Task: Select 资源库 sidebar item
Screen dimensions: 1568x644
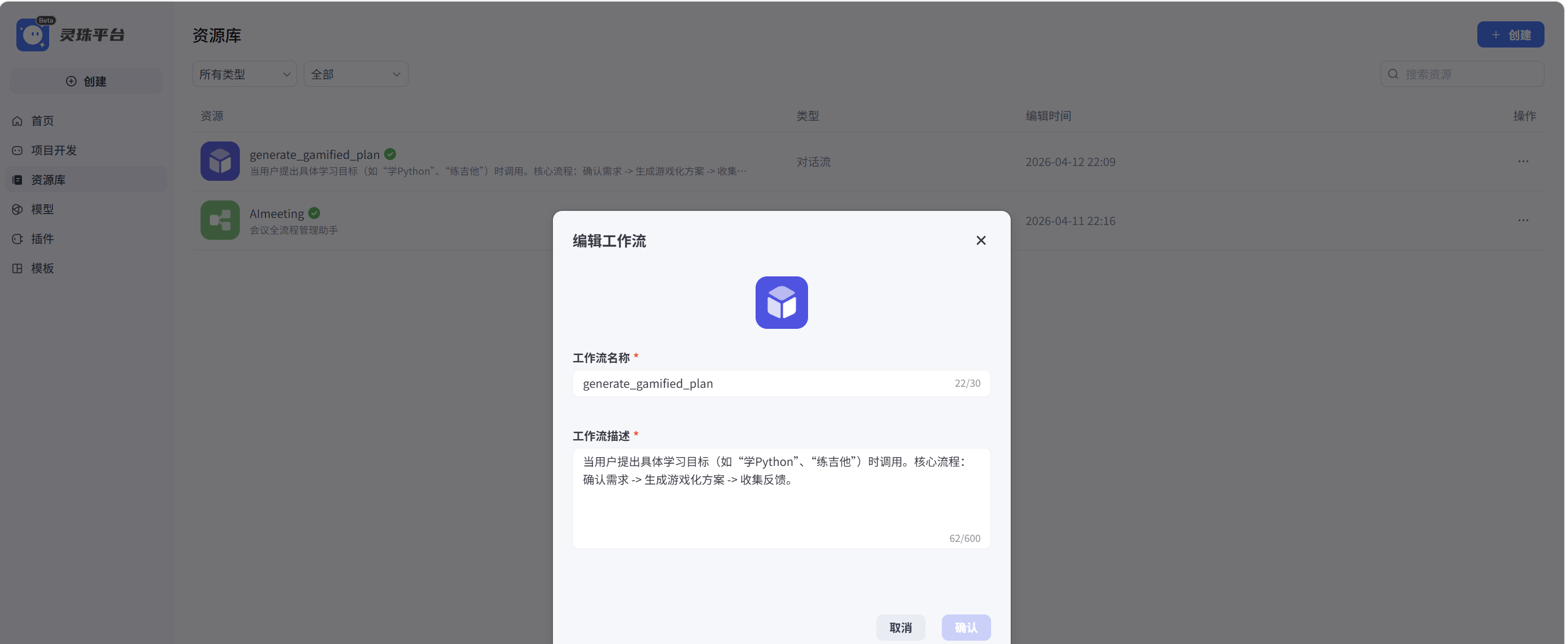Action: pyautogui.click(x=48, y=180)
